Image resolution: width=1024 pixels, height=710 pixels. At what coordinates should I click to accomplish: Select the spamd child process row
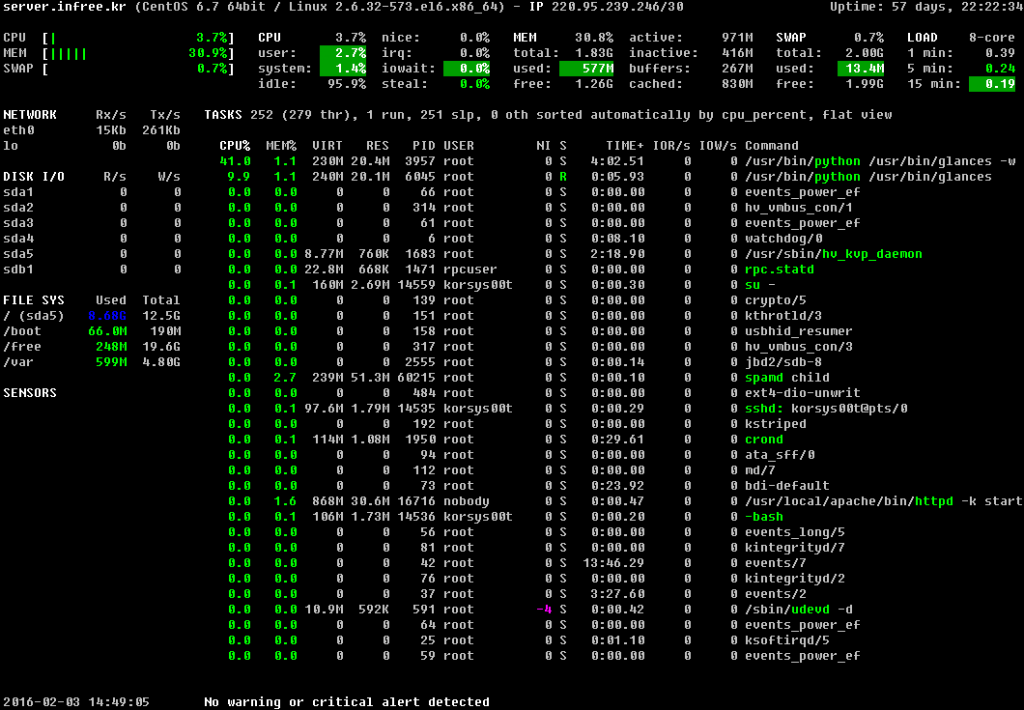[528, 378]
